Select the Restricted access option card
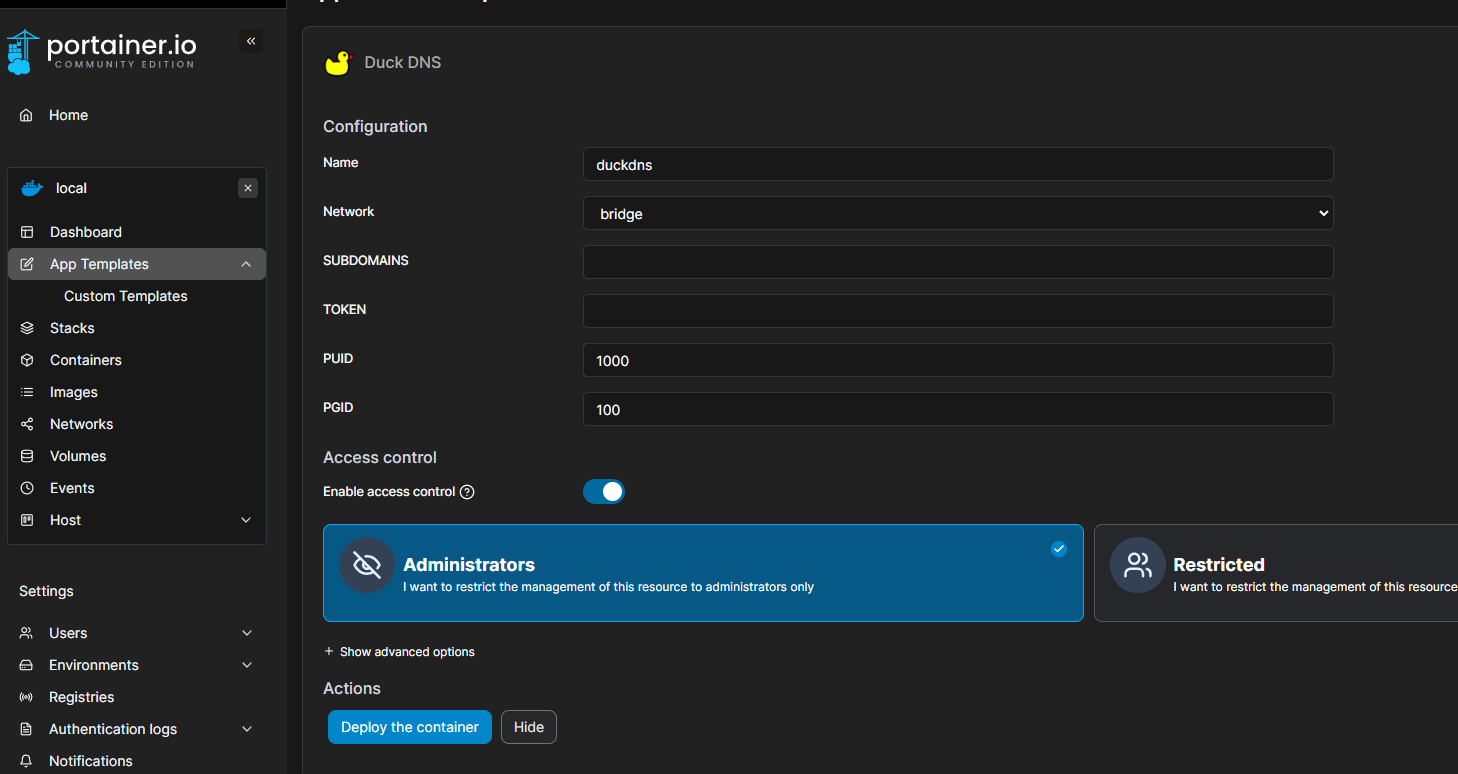 (1276, 573)
